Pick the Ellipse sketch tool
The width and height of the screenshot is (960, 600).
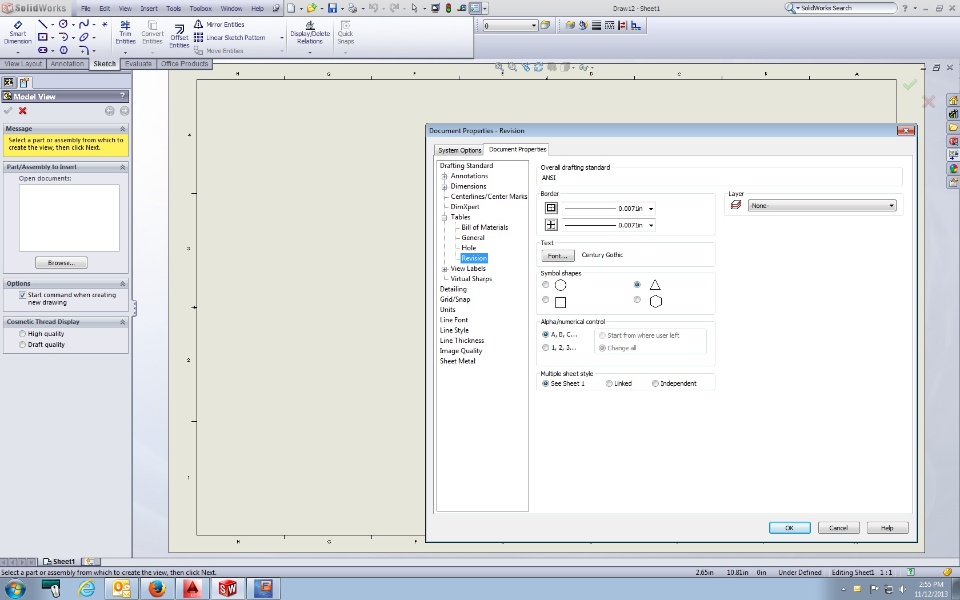(x=84, y=37)
